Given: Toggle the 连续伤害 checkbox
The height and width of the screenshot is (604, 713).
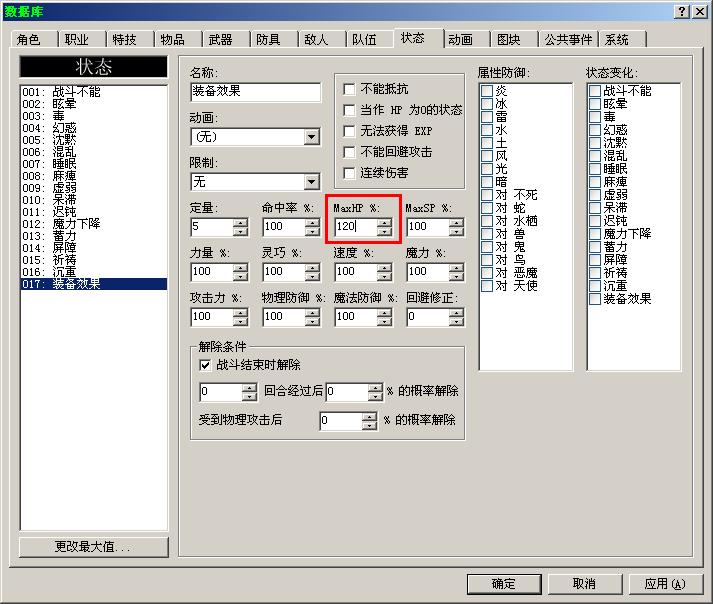Looking at the screenshot, I should point(349,173).
